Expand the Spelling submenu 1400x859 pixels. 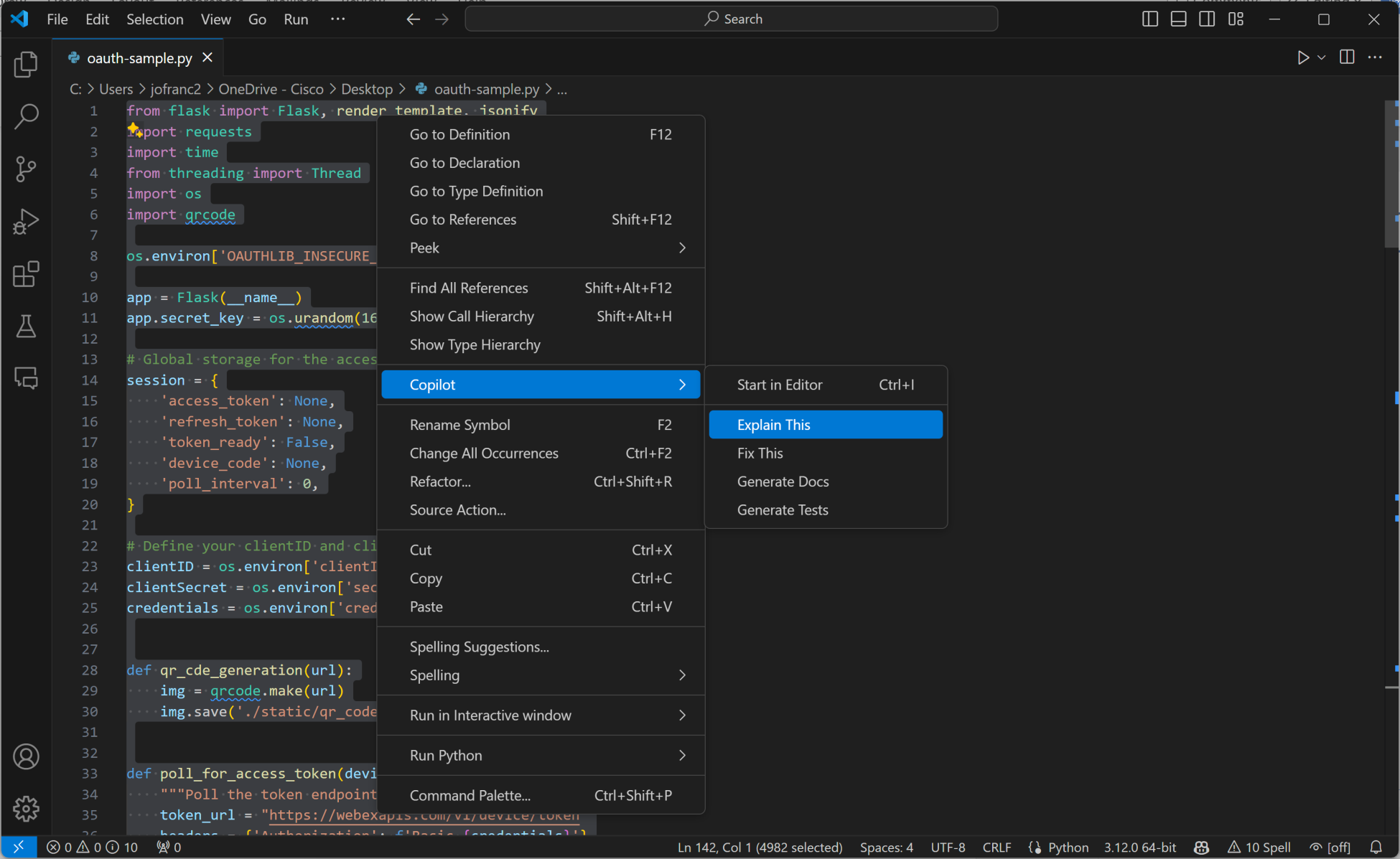[x=541, y=675]
